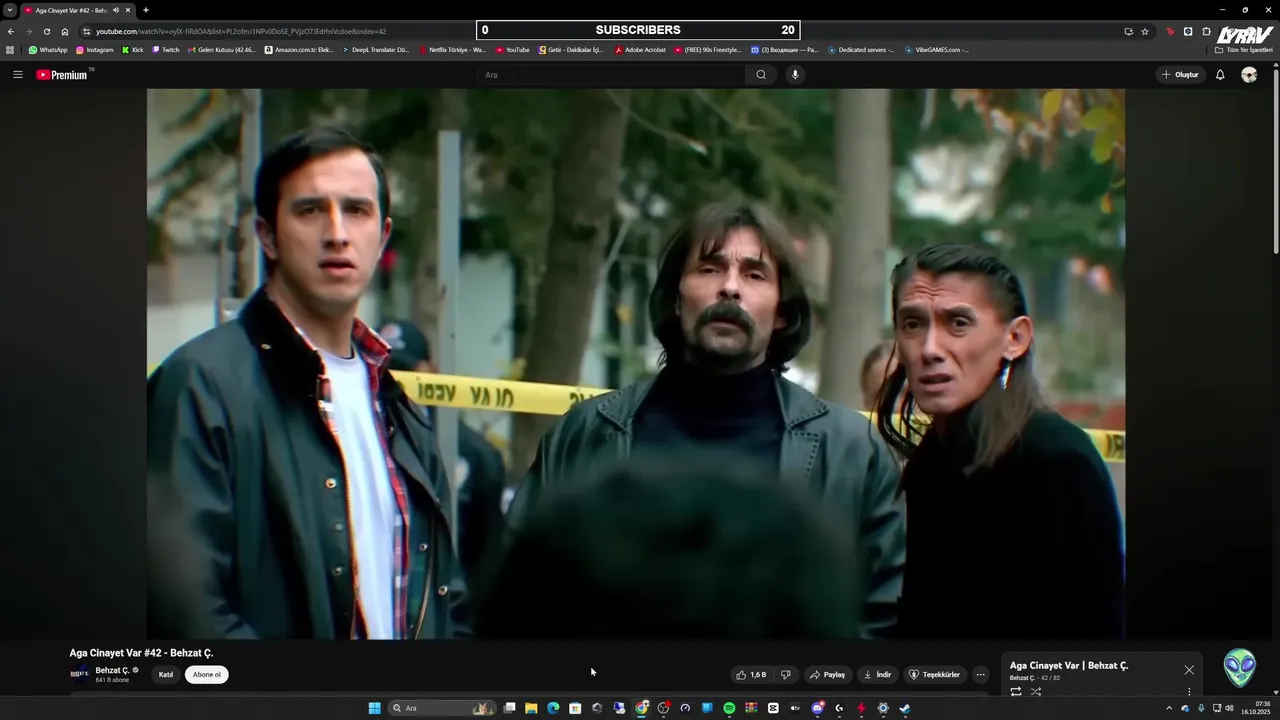Open YouTube notifications bell

1220,75
